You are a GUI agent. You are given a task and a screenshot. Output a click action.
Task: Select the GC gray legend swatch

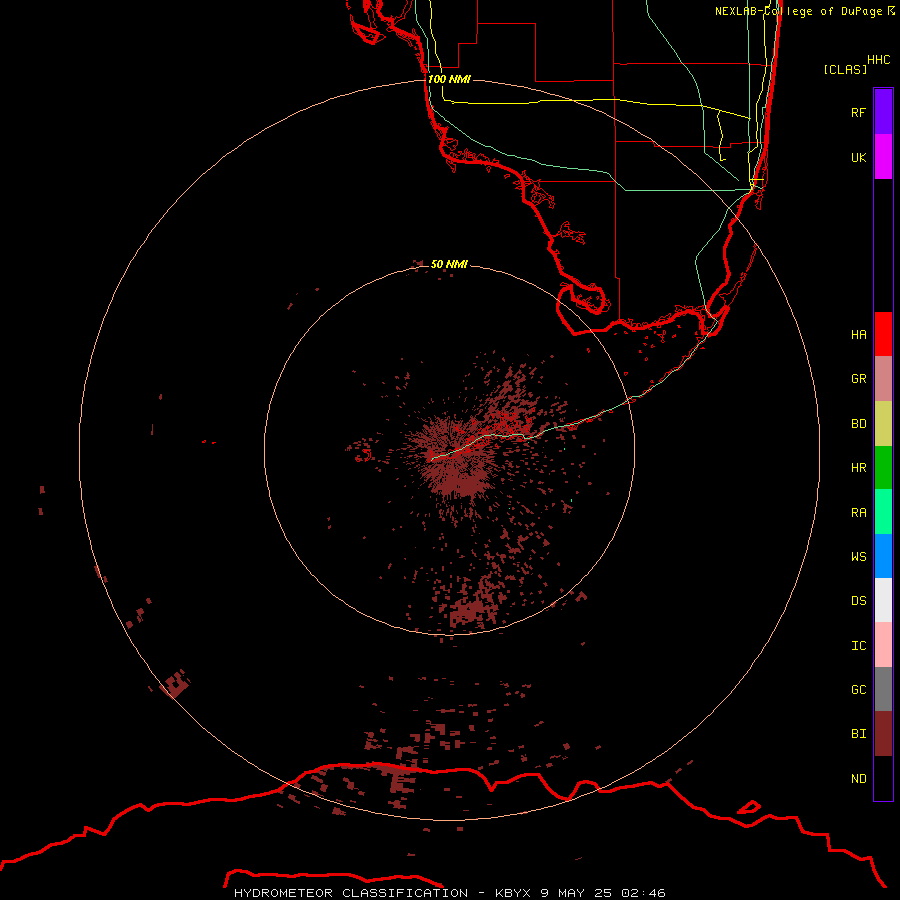tap(883, 689)
